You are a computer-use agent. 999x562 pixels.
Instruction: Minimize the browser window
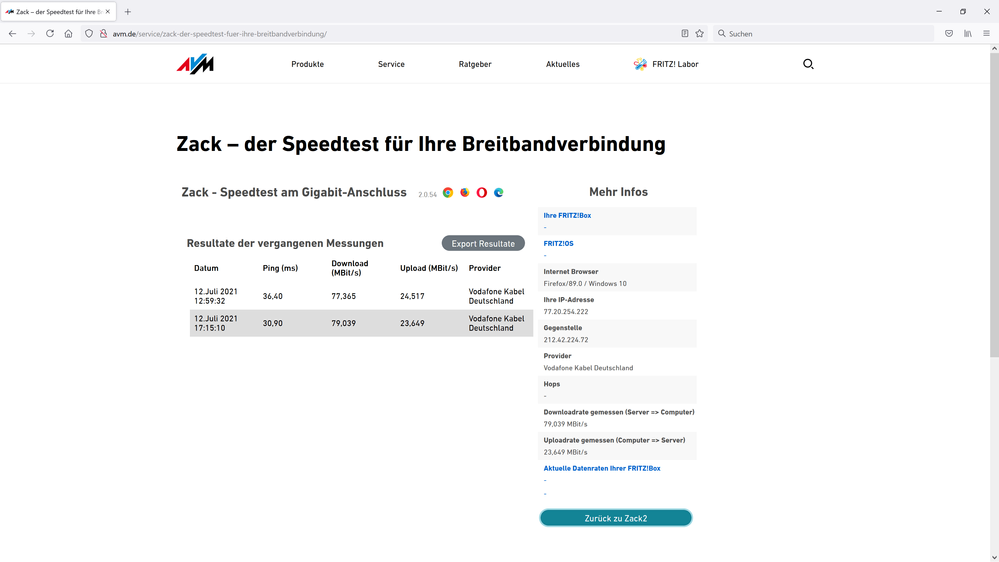click(939, 11)
